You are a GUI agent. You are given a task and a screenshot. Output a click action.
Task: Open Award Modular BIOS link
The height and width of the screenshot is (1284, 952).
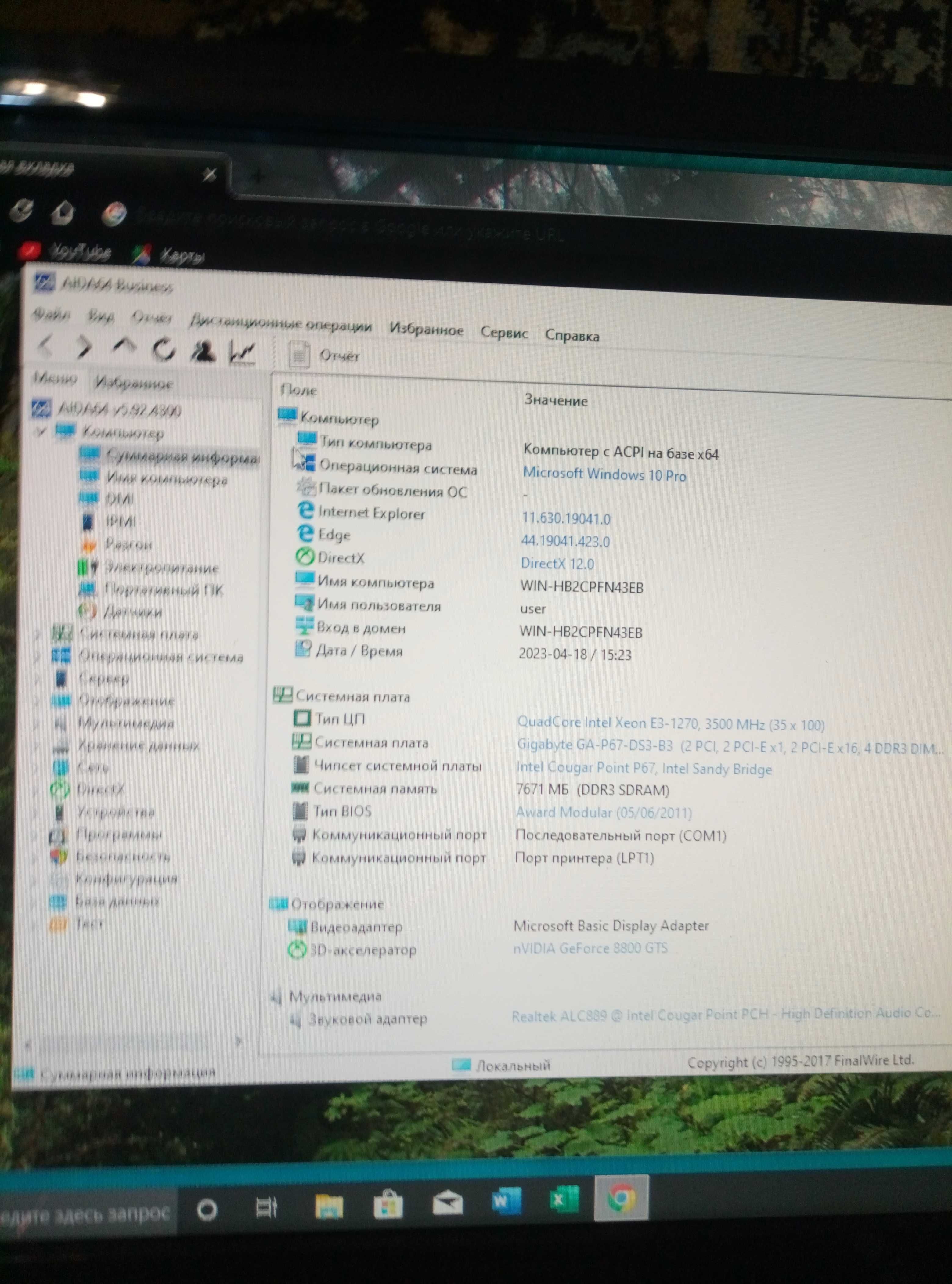coord(603,813)
